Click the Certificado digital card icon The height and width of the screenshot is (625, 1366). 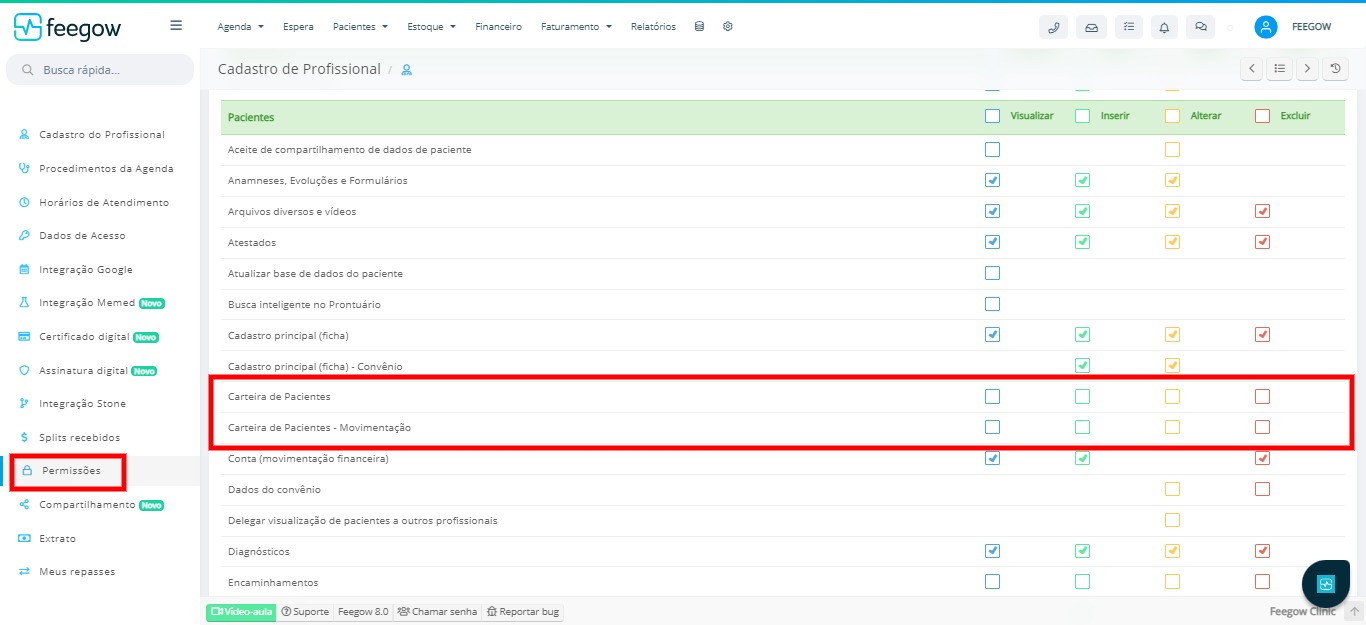(x=25, y=336)
